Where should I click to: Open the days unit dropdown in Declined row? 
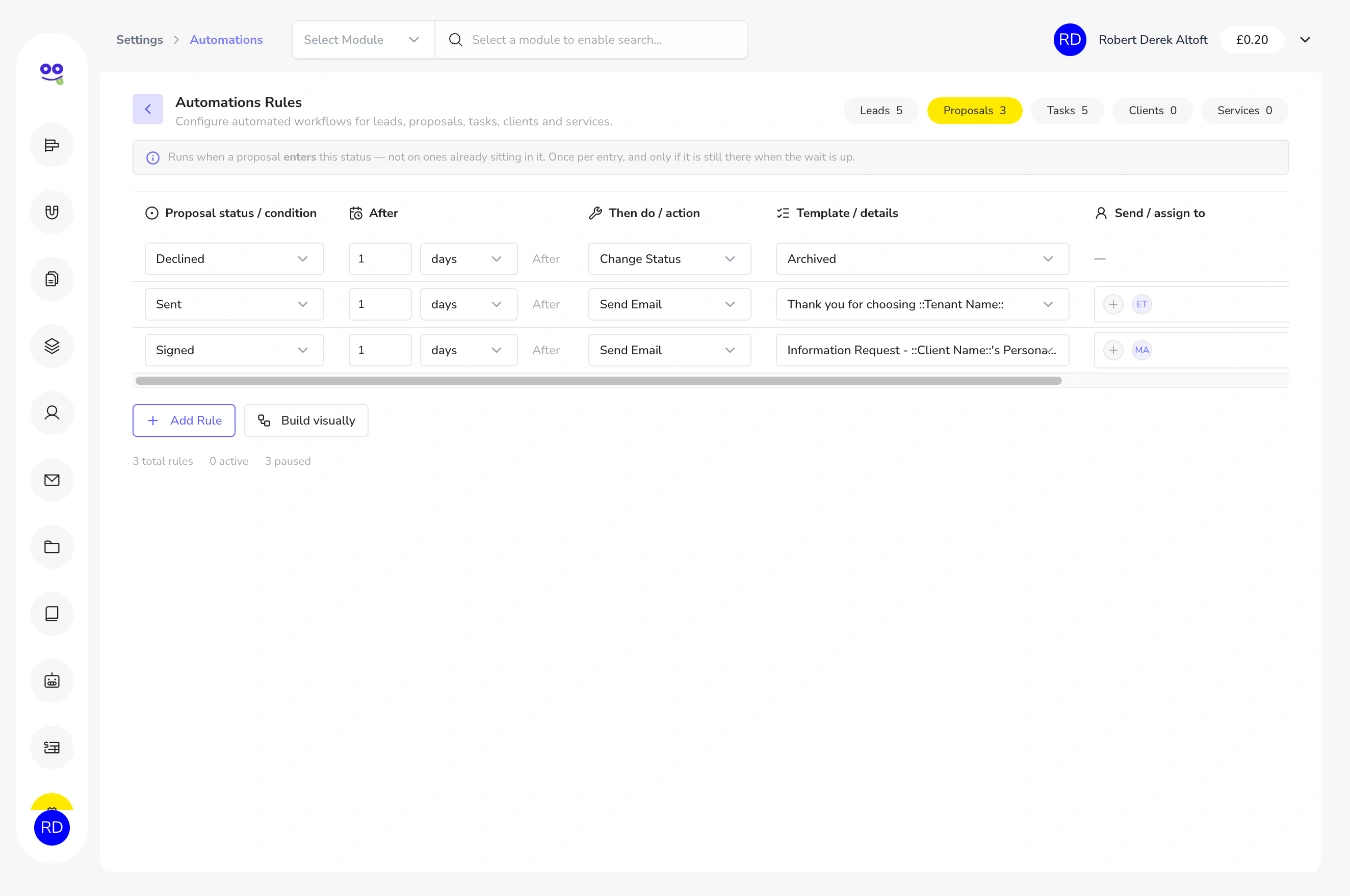[x=469, y=259]
